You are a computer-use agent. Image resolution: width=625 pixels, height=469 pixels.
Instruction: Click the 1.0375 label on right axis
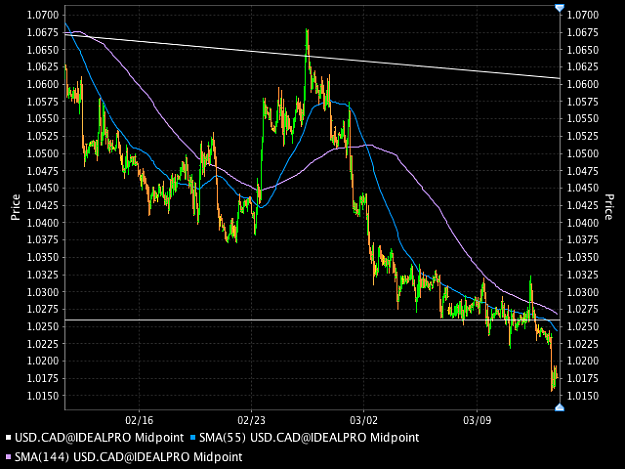[583, 239]
